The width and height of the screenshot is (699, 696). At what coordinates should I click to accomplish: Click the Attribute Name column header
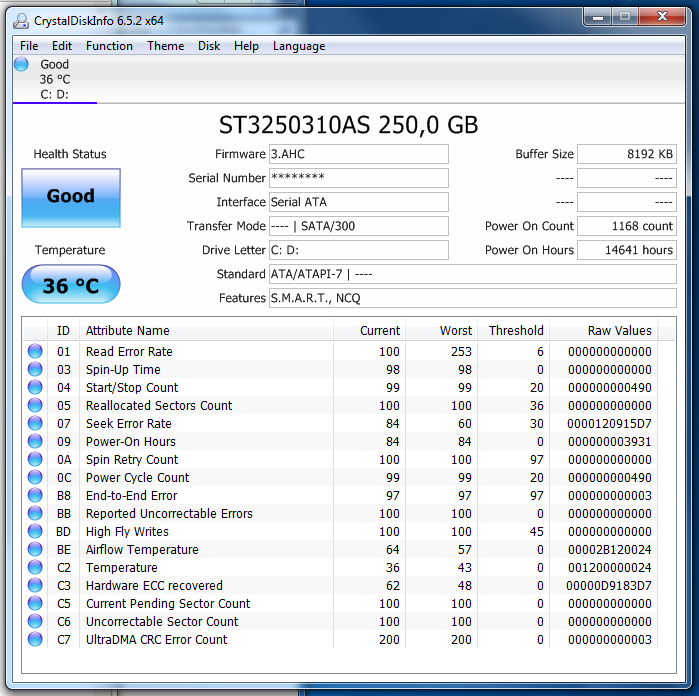coord(206,330)
